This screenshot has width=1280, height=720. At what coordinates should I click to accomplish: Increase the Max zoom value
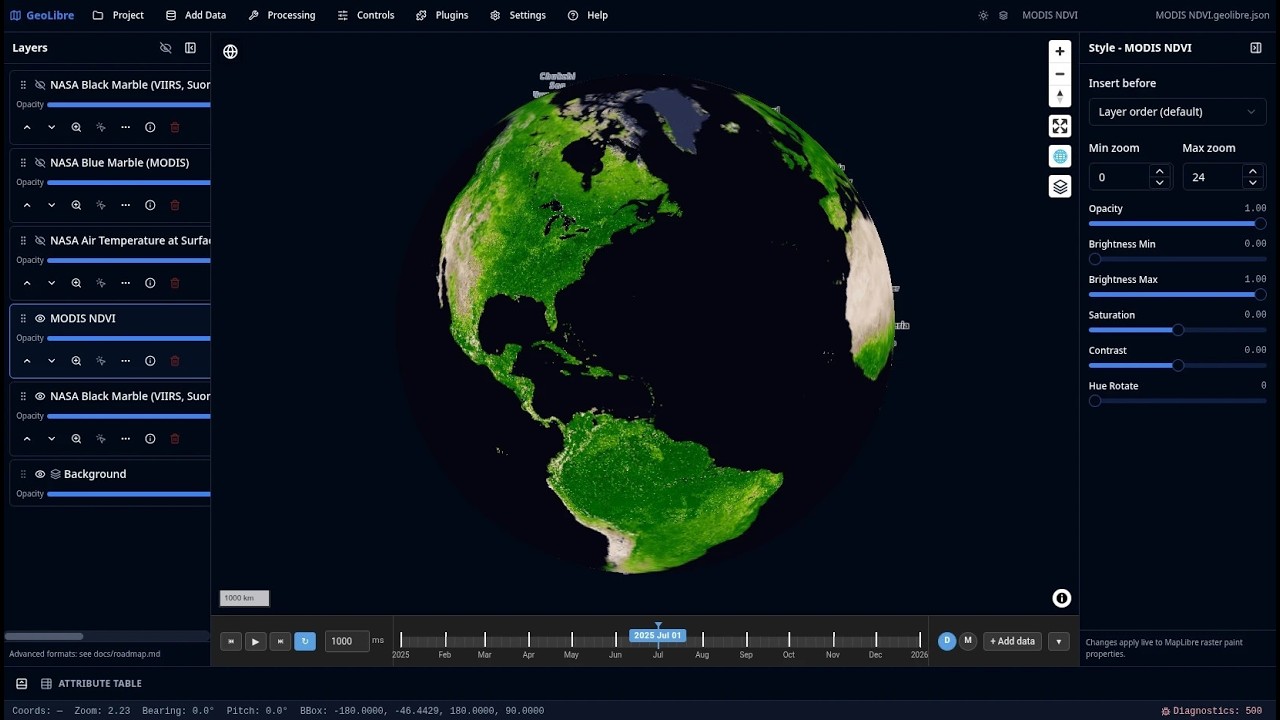[x=1252, y=172]
